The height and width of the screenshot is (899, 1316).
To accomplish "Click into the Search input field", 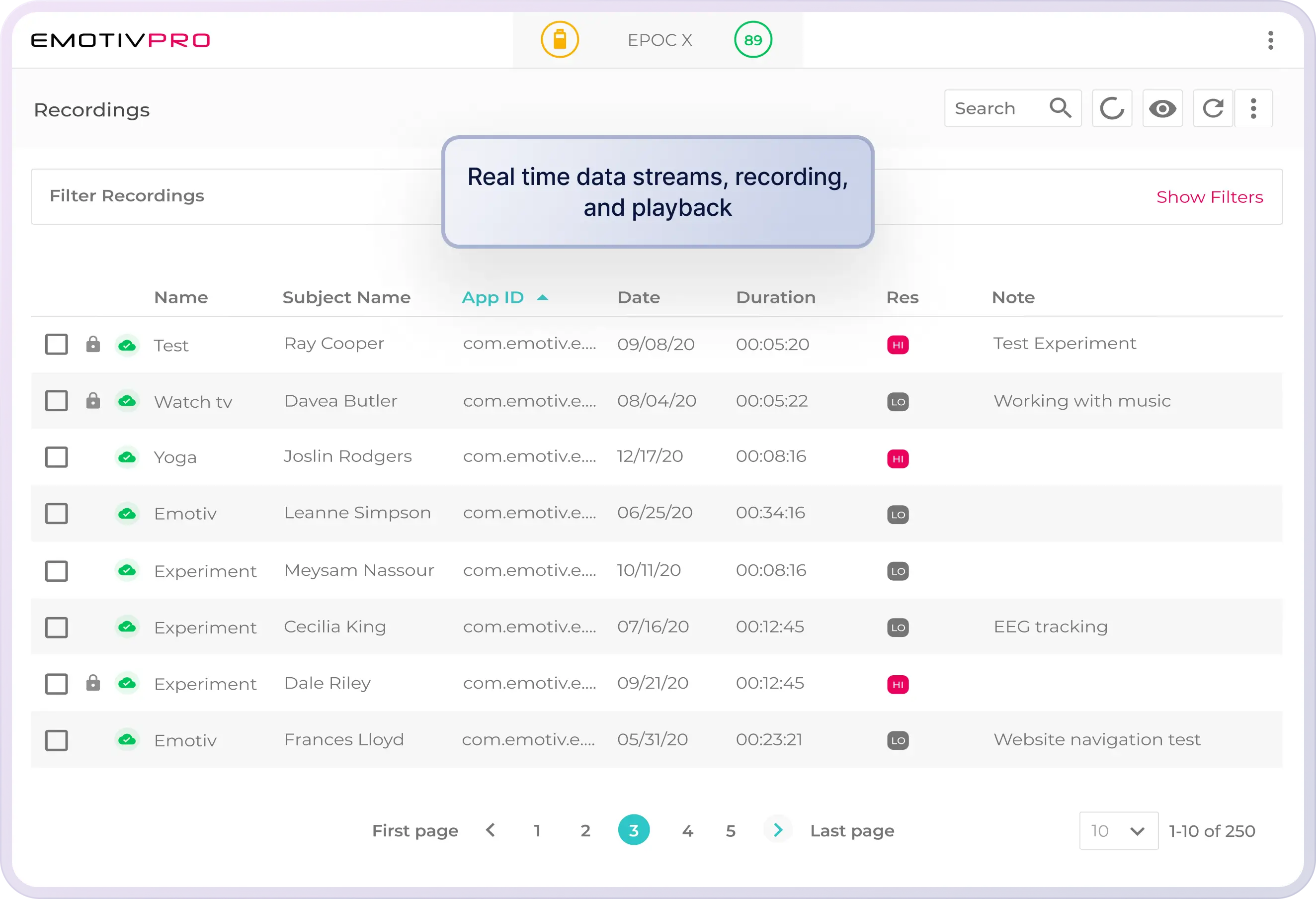I will (x=994, y=108).
